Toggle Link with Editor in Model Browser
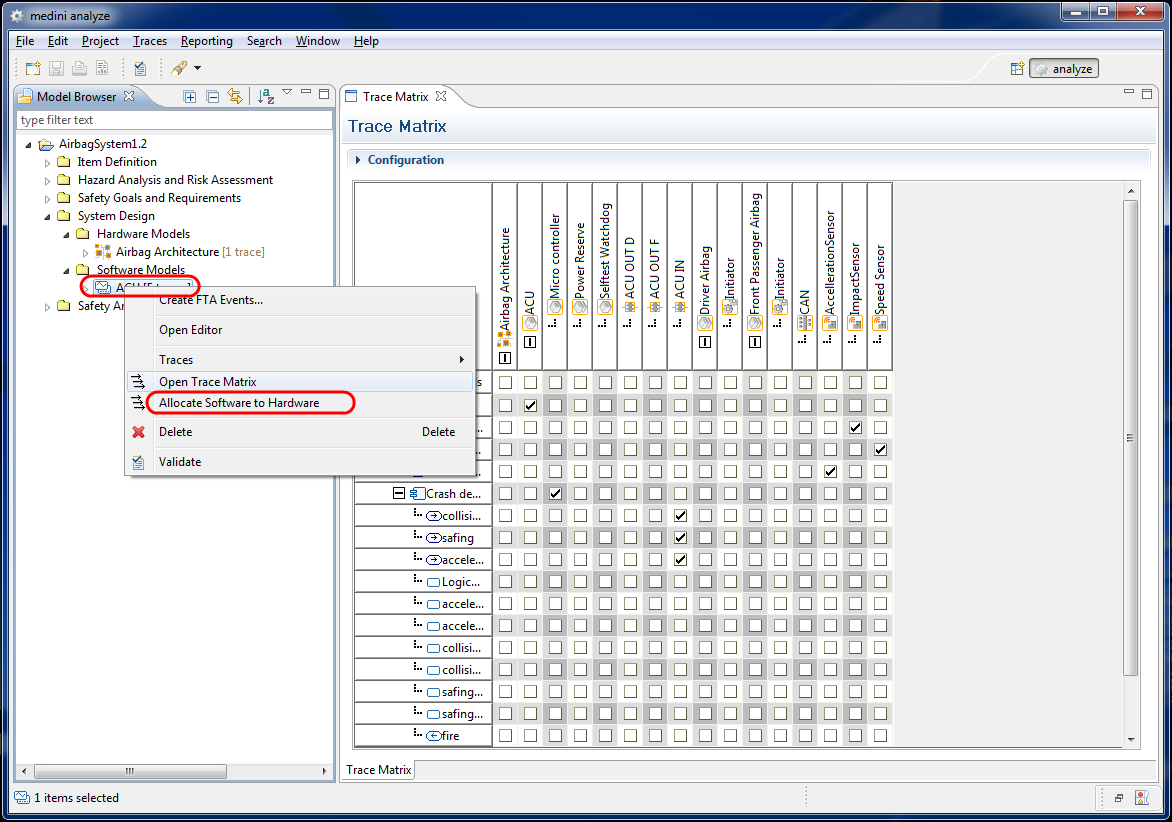1172x822 pixels. [x=235, y=96]
